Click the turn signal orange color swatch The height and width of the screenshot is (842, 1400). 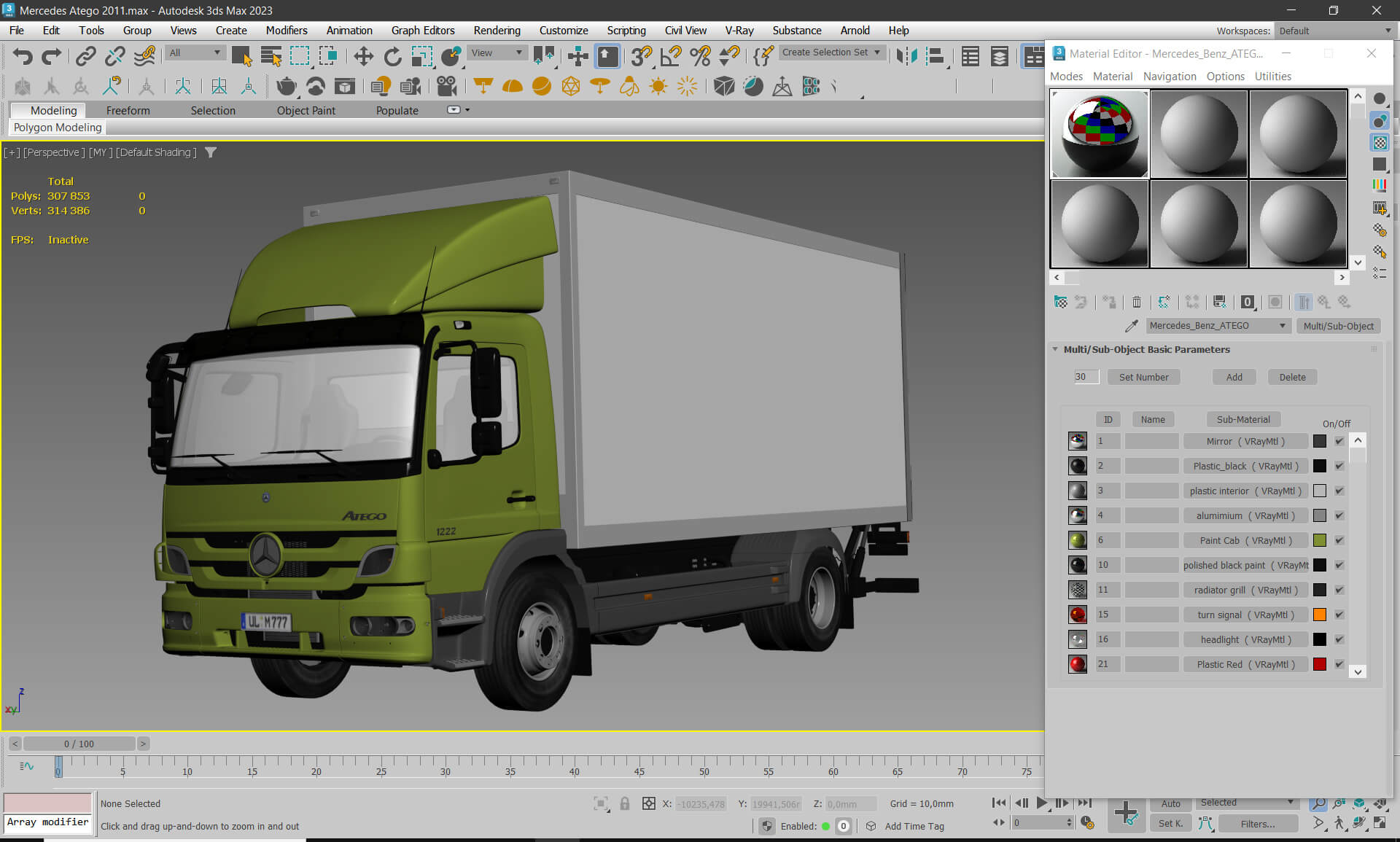[x=1319, y=615]
